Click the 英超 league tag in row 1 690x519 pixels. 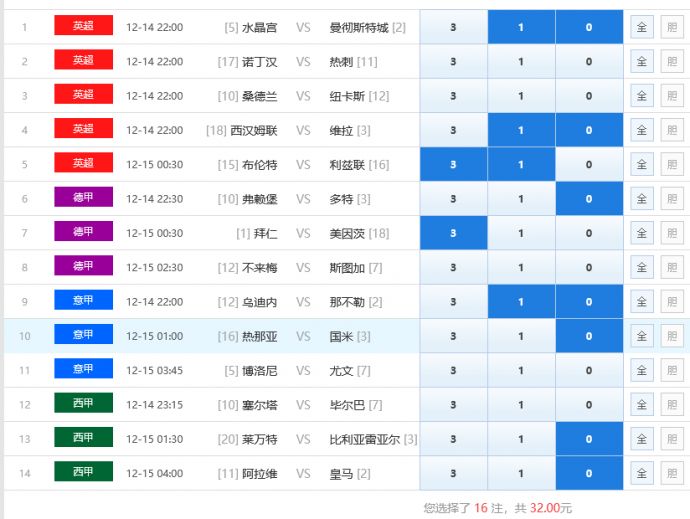pyautogui.click(x=83, y=27)
